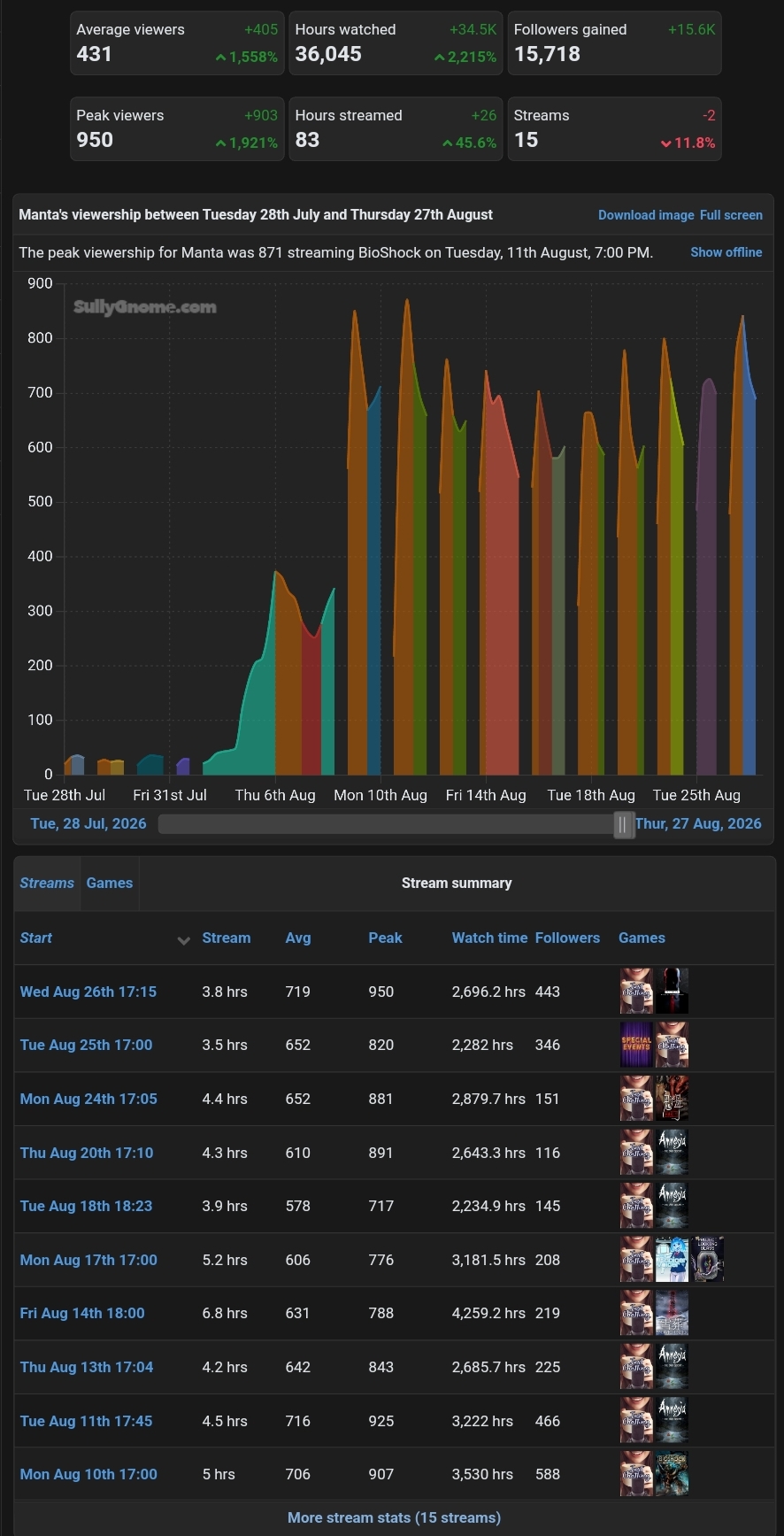Open the Mon Aug 10th 17:00 stream
Screen dimensions: 784x1536
pos(88,1474)
